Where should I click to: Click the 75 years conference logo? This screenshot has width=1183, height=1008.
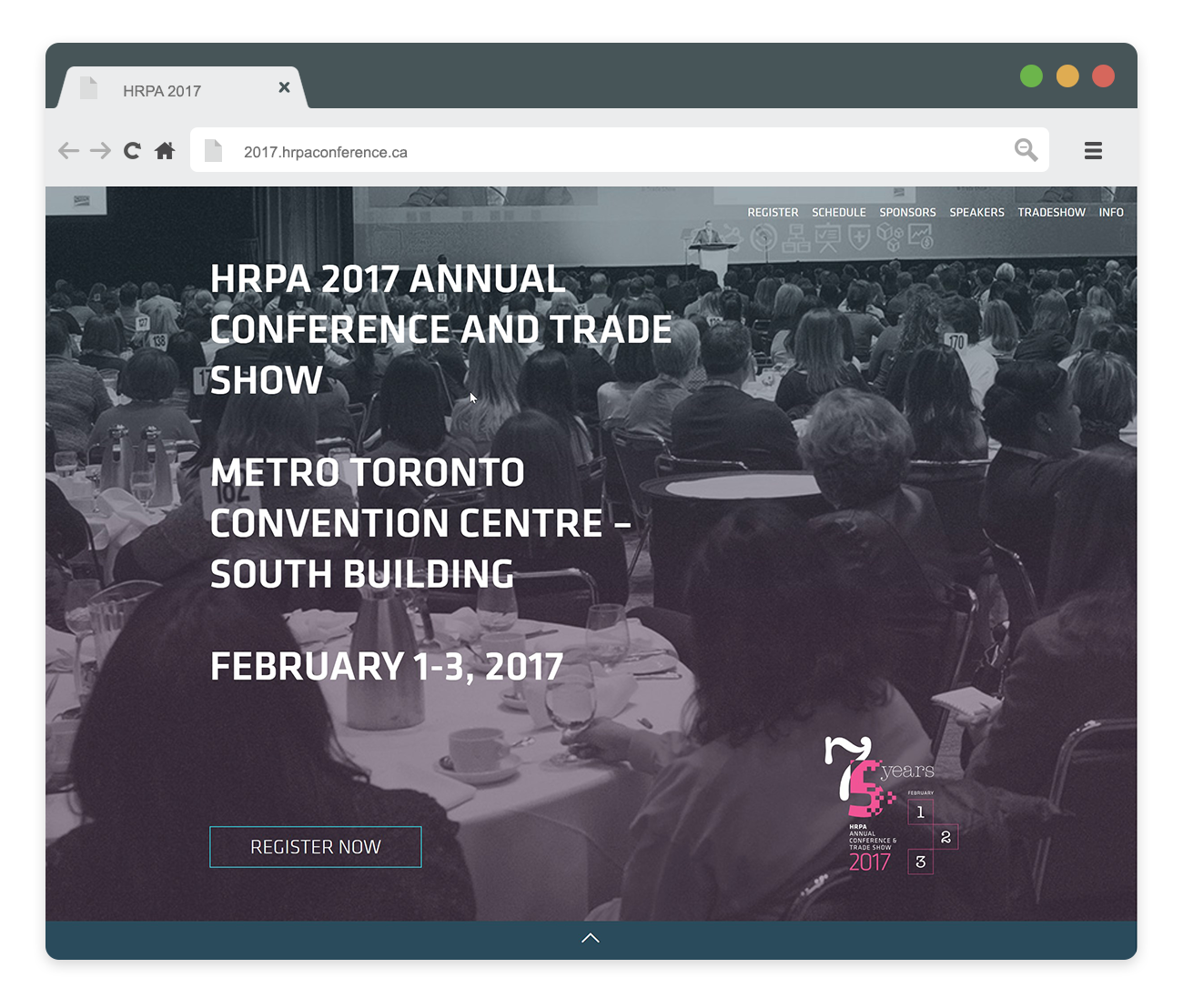[x=890, y=805]
